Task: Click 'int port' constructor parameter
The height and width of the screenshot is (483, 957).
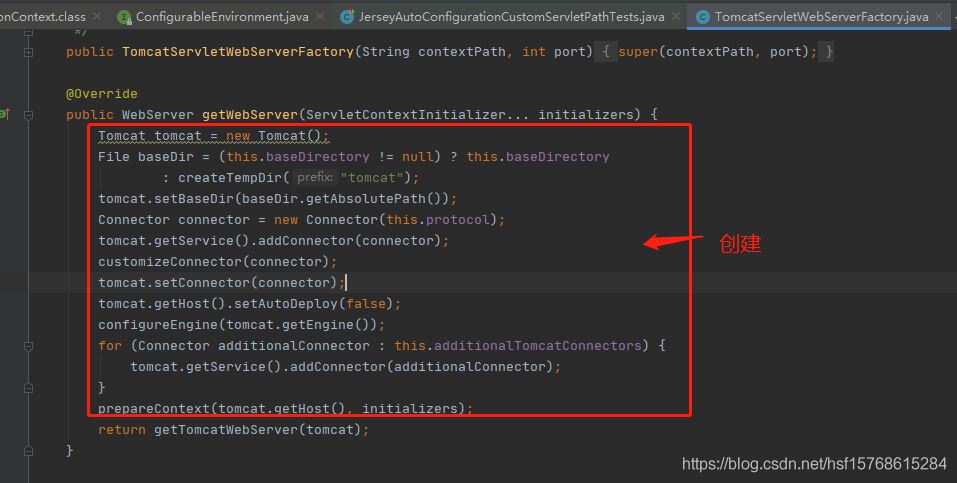Action: [554, 52]
